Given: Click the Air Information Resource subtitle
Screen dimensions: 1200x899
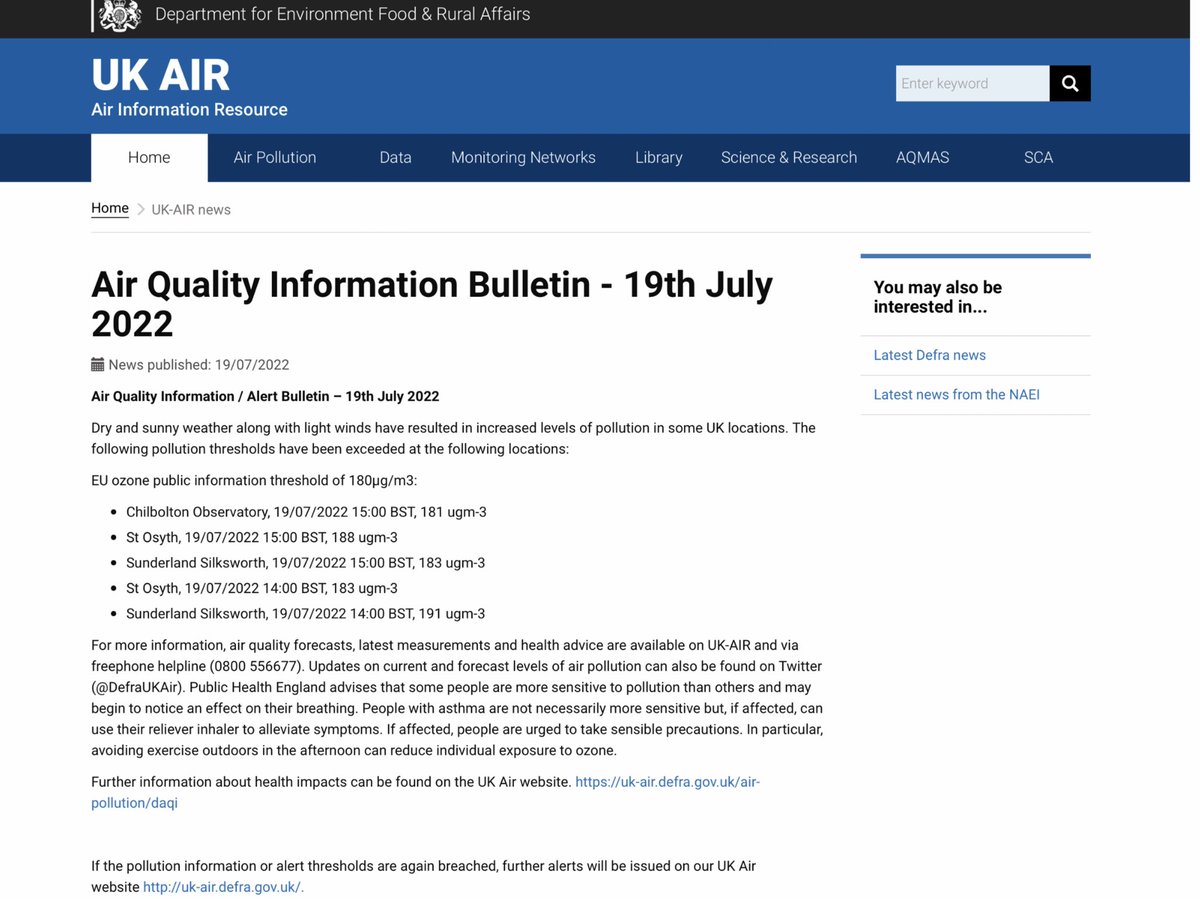Looking at the screenshot, I should pyautogui.click(x=189, y=110).
